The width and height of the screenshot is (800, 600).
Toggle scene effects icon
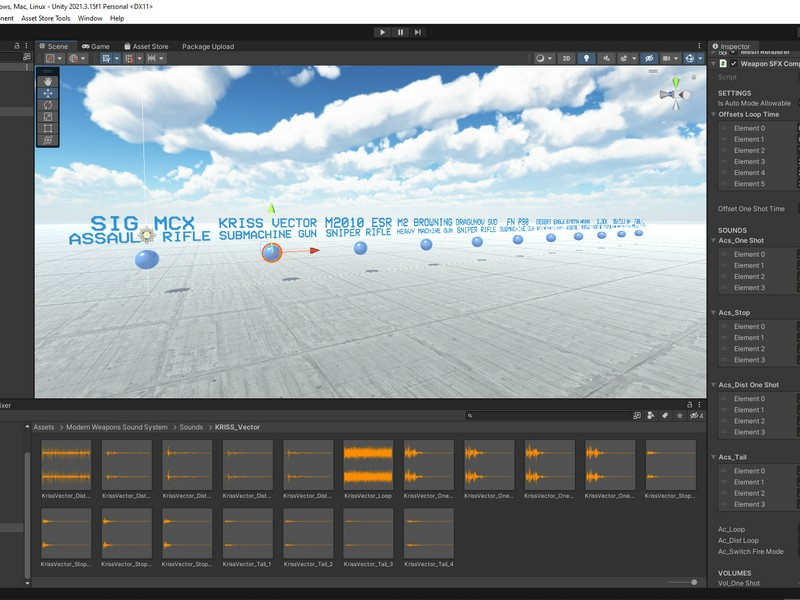click(623, 58)
